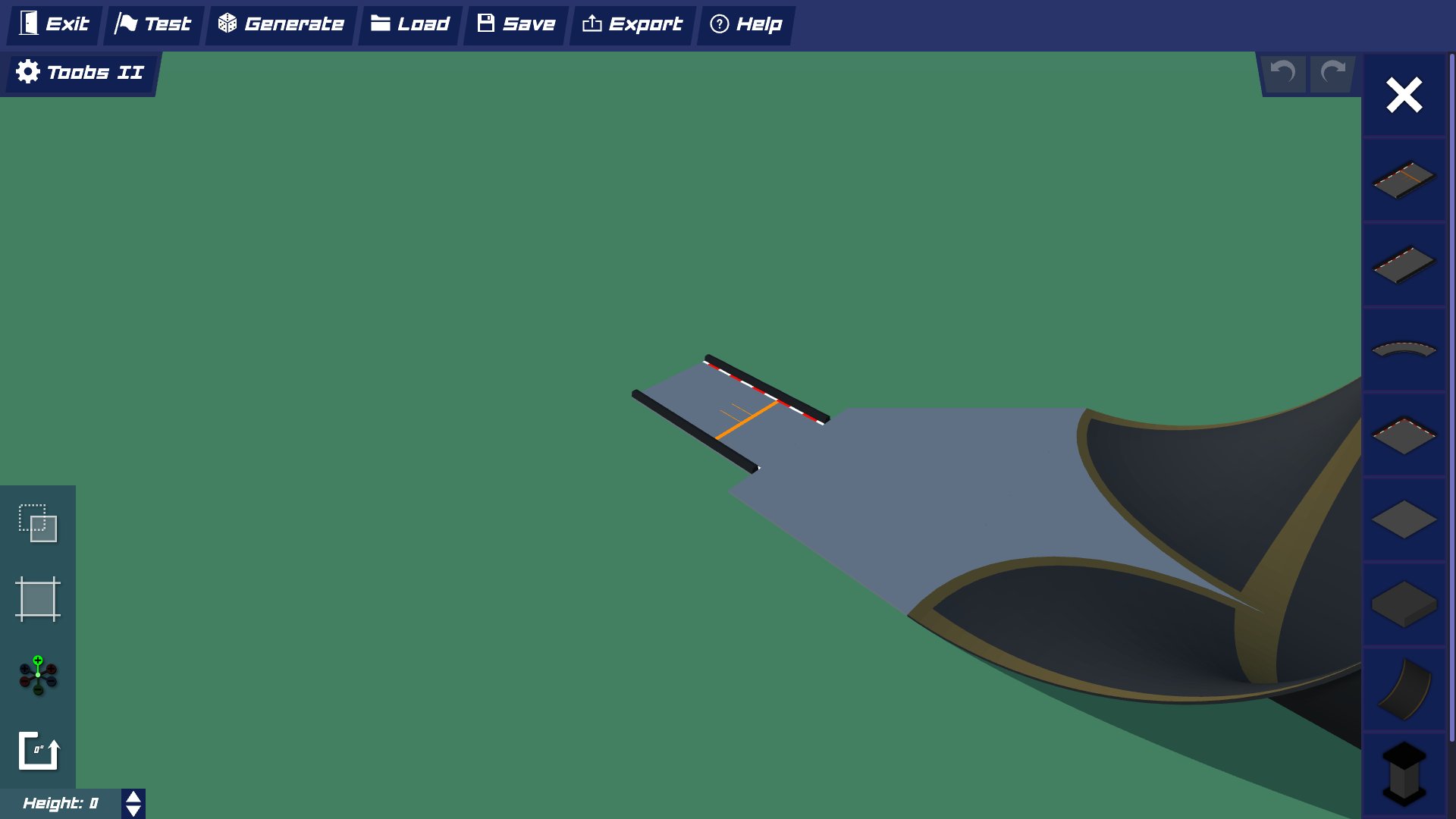Viewport: 1456px width, 819px height.
Task: Open the Generate menu
Action: [x=281, y=24]
